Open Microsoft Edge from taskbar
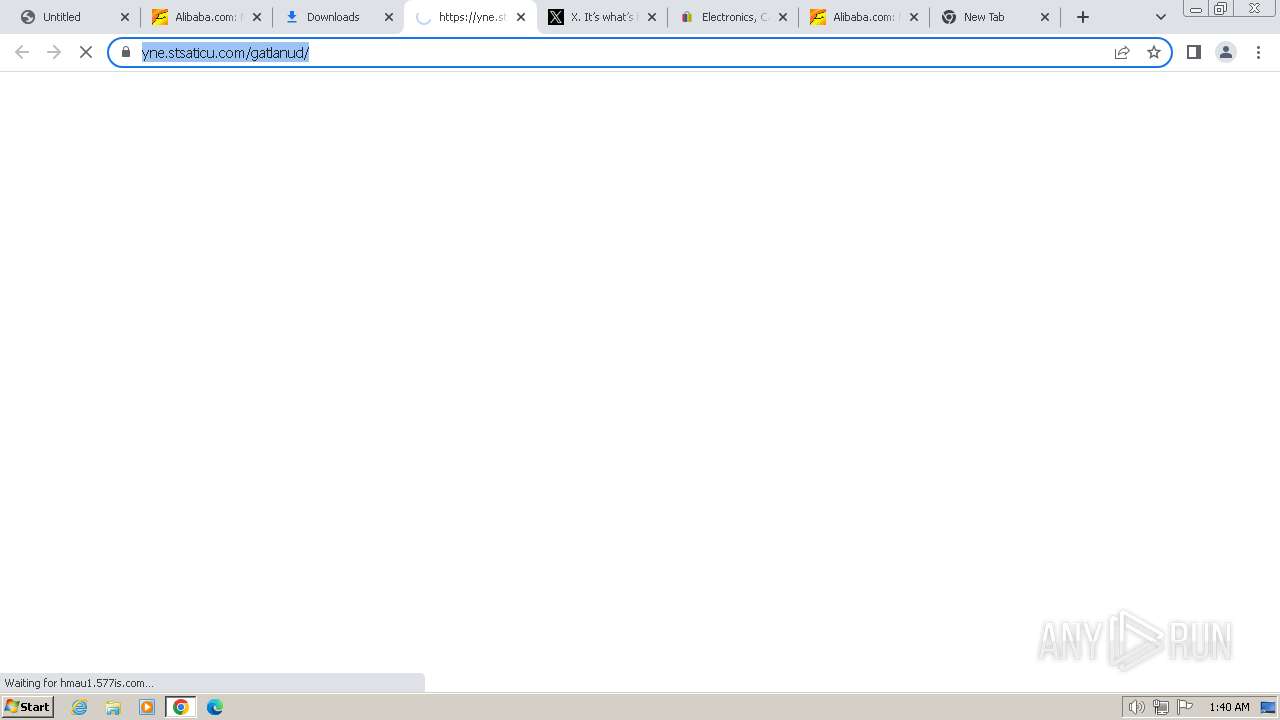Screen dimensions: 1280x720 click(x=215, y=707)
